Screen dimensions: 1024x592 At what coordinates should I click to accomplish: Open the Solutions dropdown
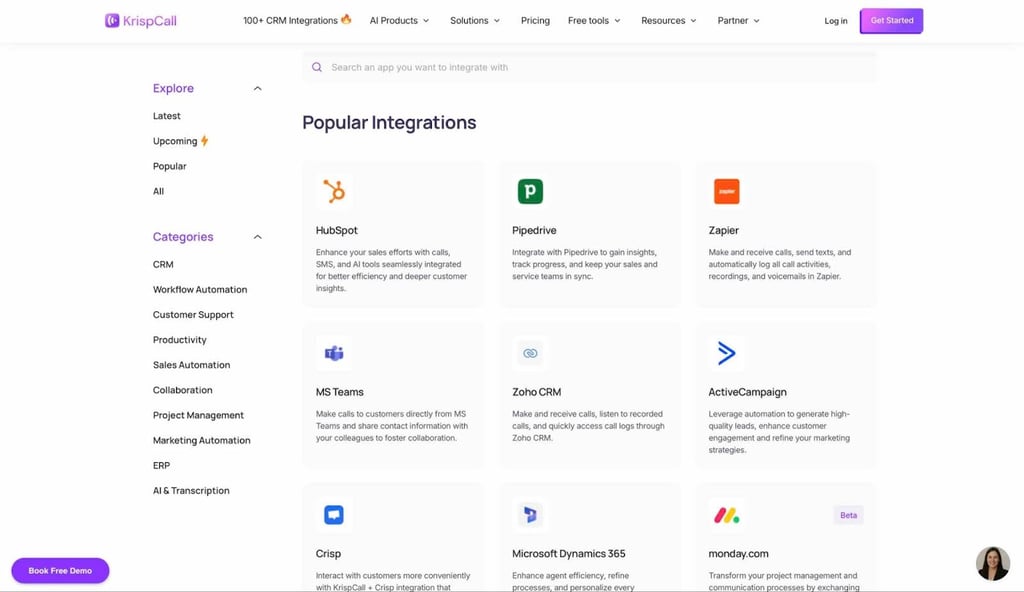(475, 21)
